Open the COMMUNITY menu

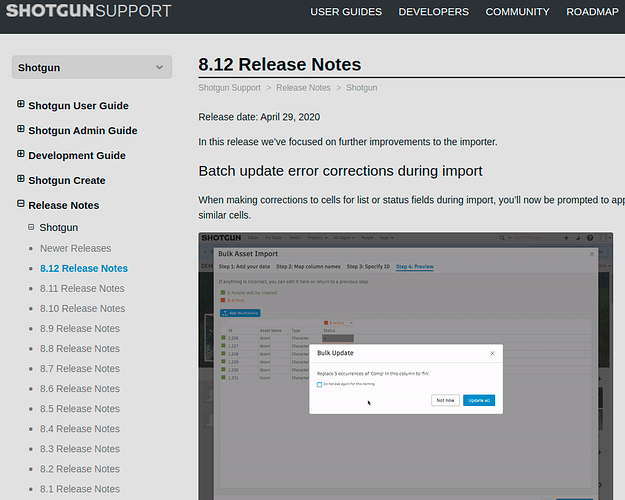click(517, 12)
